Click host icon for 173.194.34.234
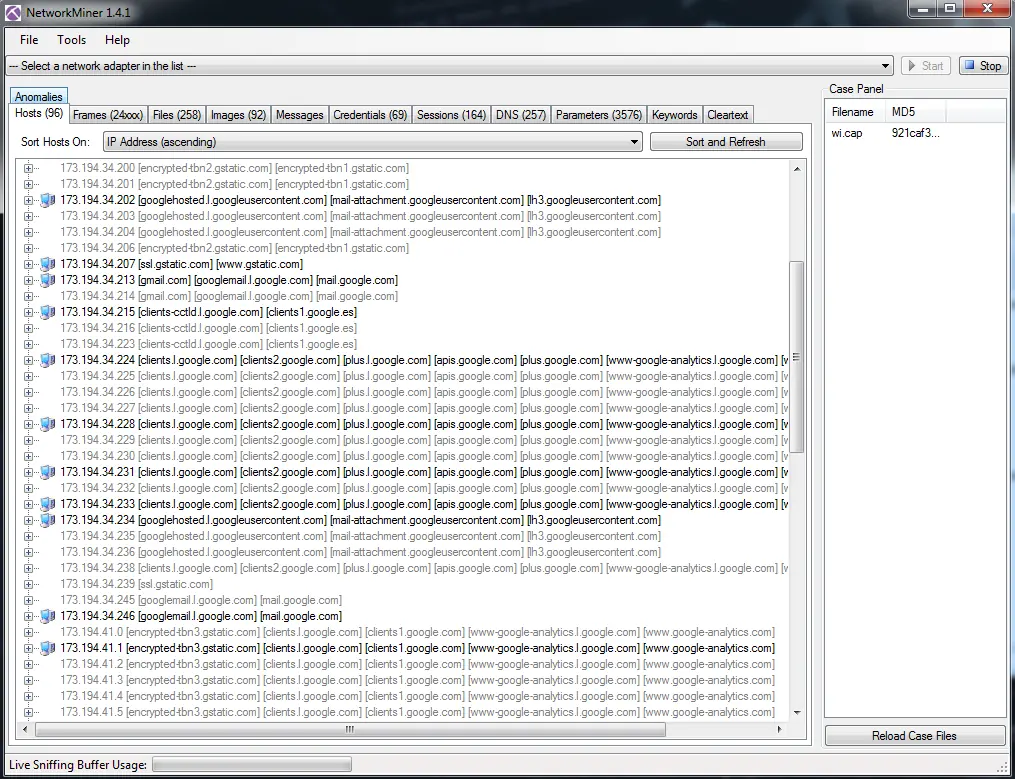 pyautogui.click(x=47, y=520)
